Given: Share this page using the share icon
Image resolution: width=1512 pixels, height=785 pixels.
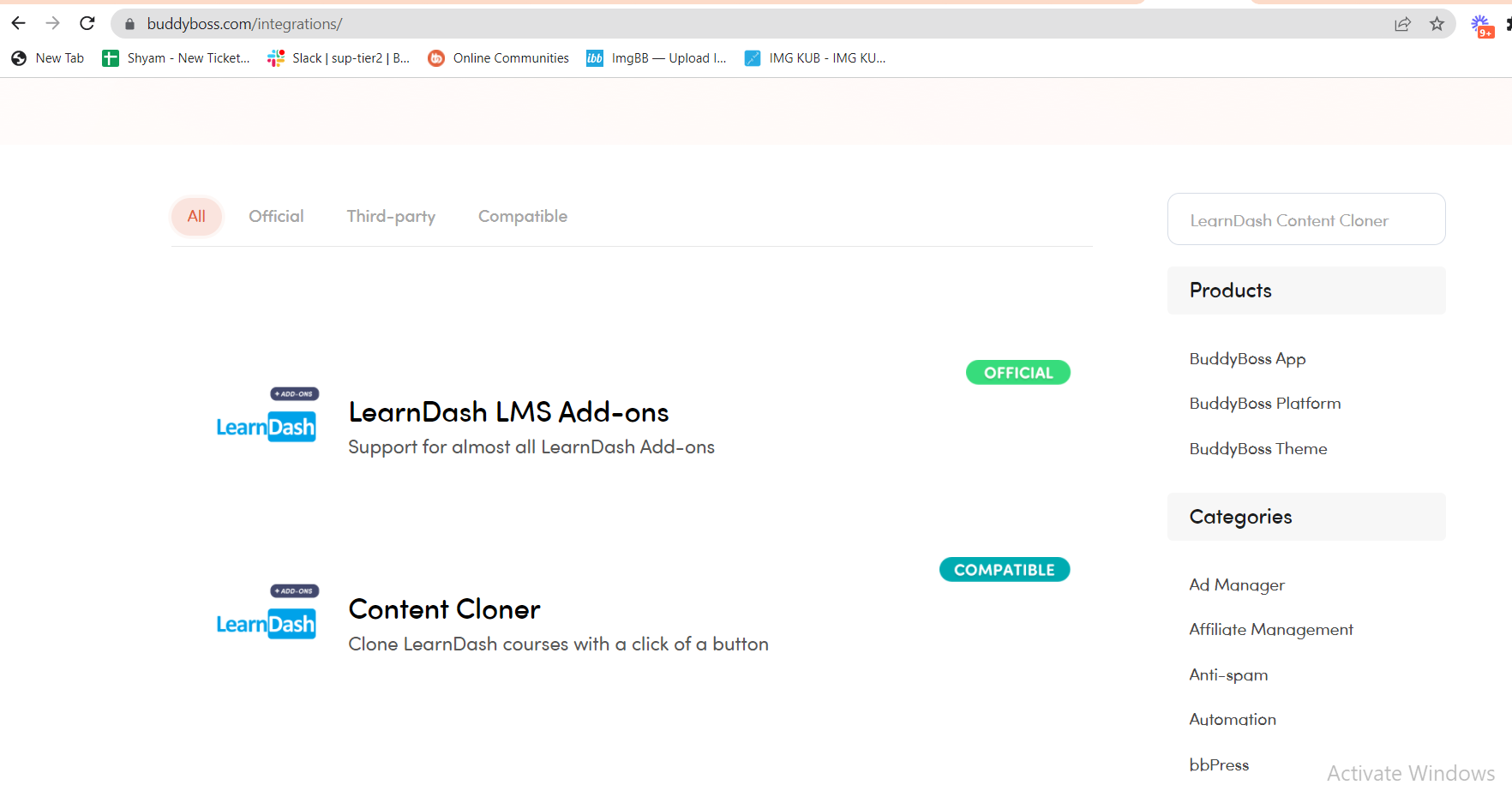Looking at the screenshot, I should click(x=1402, y=24).
